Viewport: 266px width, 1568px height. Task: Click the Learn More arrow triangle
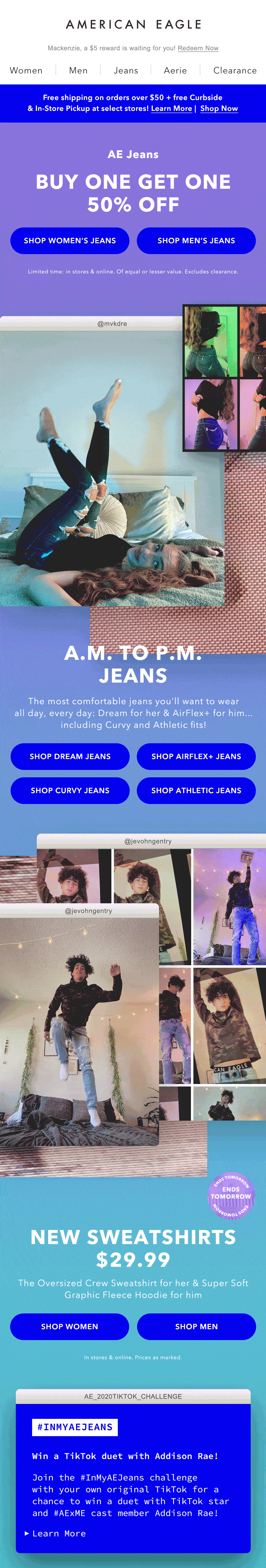[x=27, y=1533]
